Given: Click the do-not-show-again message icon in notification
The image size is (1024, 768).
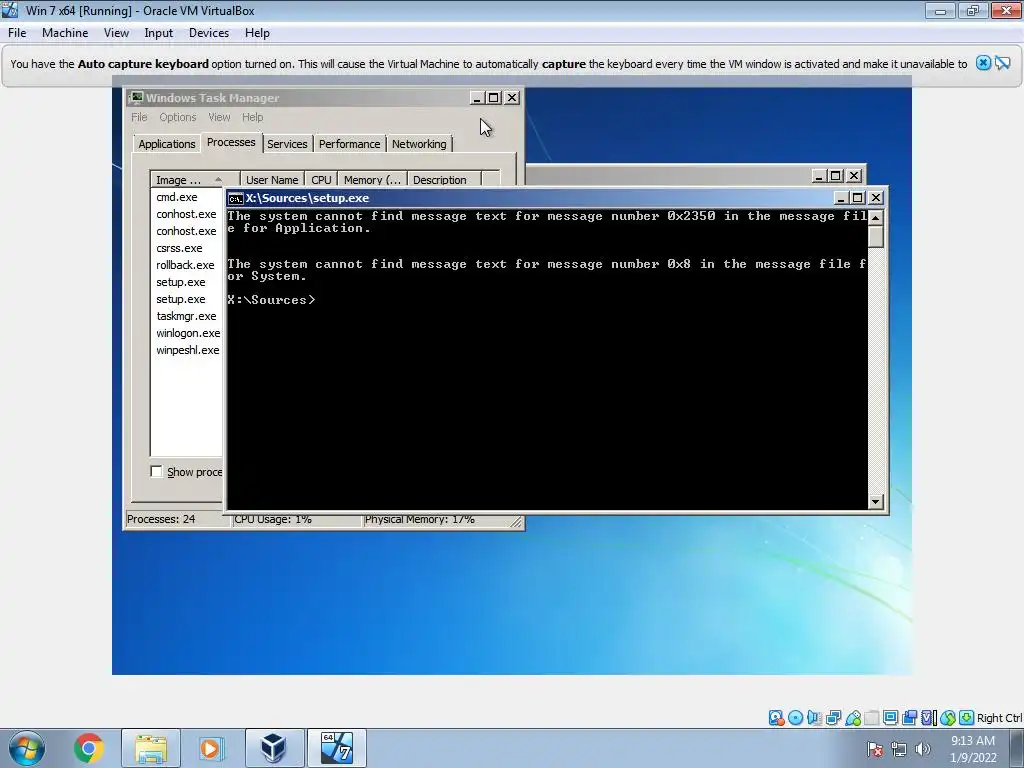Looking at the screenshot, I should (x=1002, y=63).
